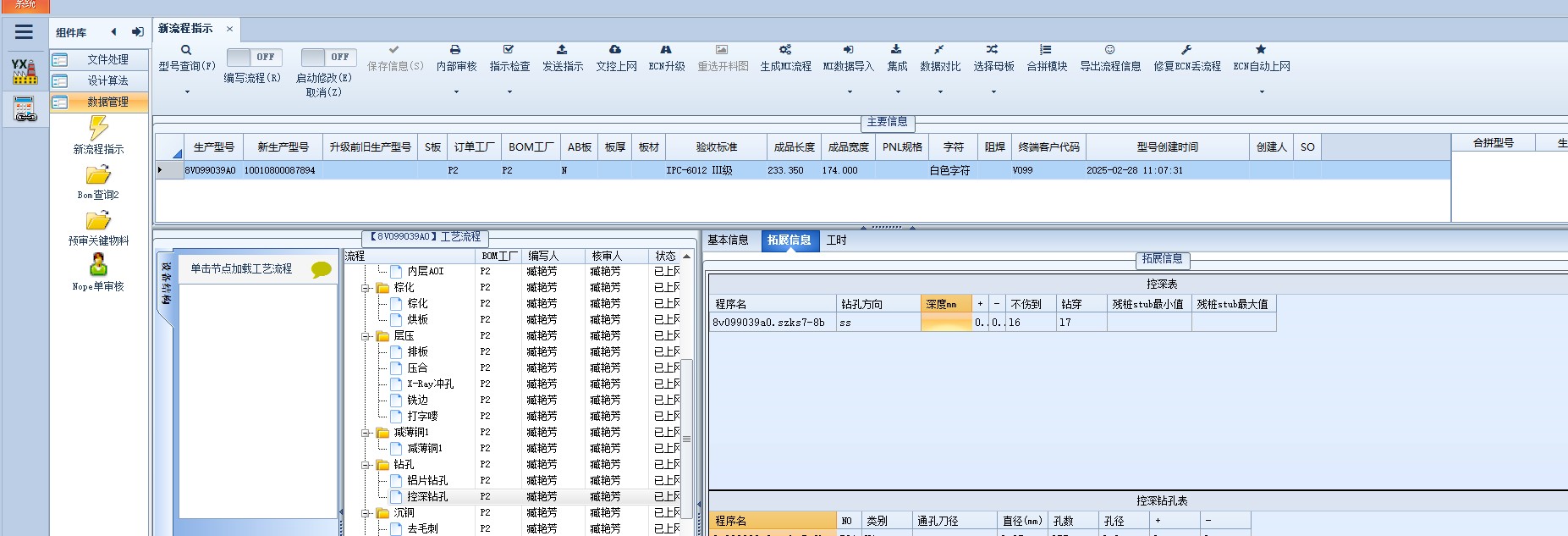Select 设计算法 in component library
Image resolution: width=1568 pixels, height=536 pixels.
pos(99,80)
